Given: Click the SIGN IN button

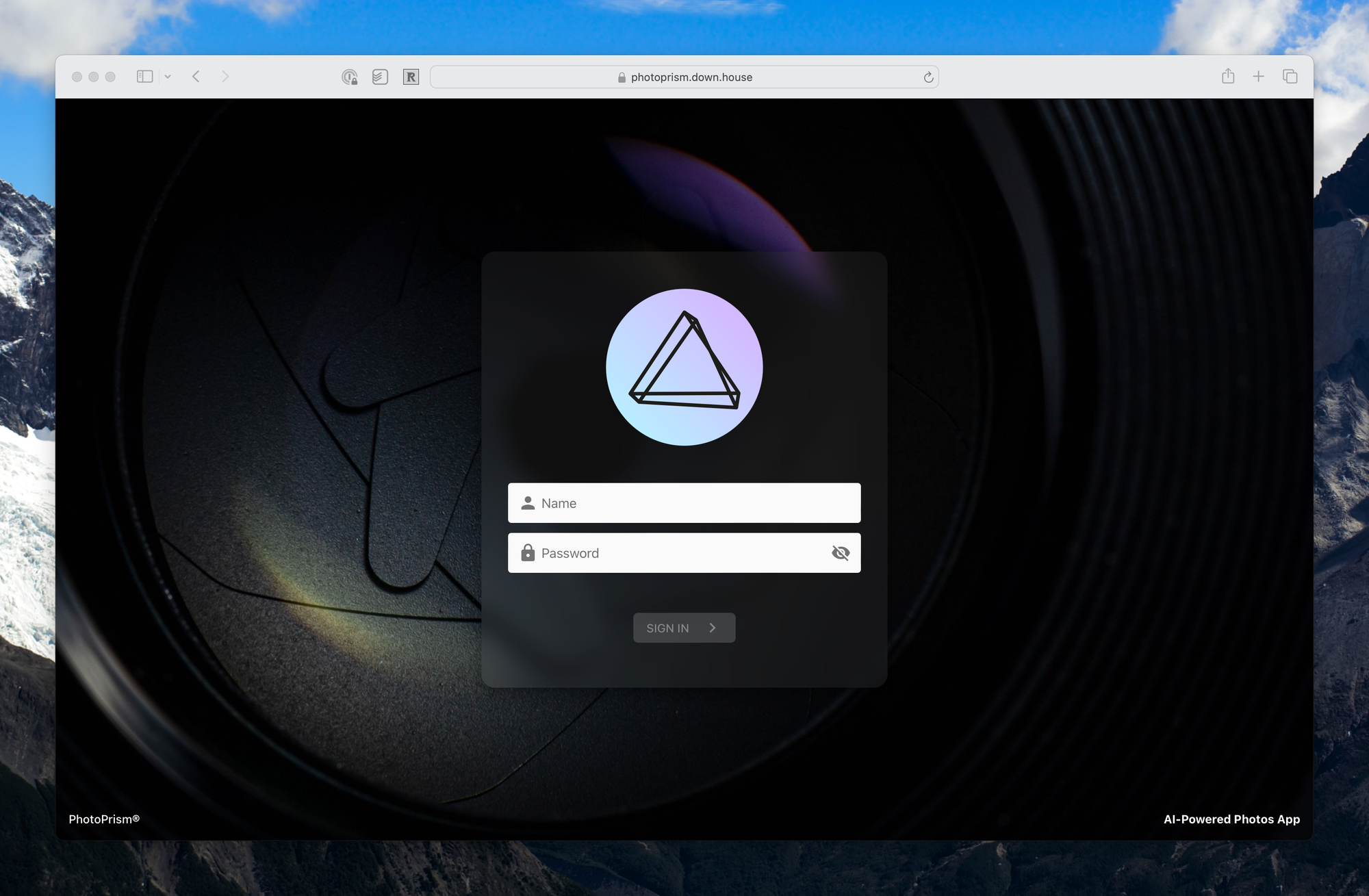Looking at the screenshot, I should (684, 627).
